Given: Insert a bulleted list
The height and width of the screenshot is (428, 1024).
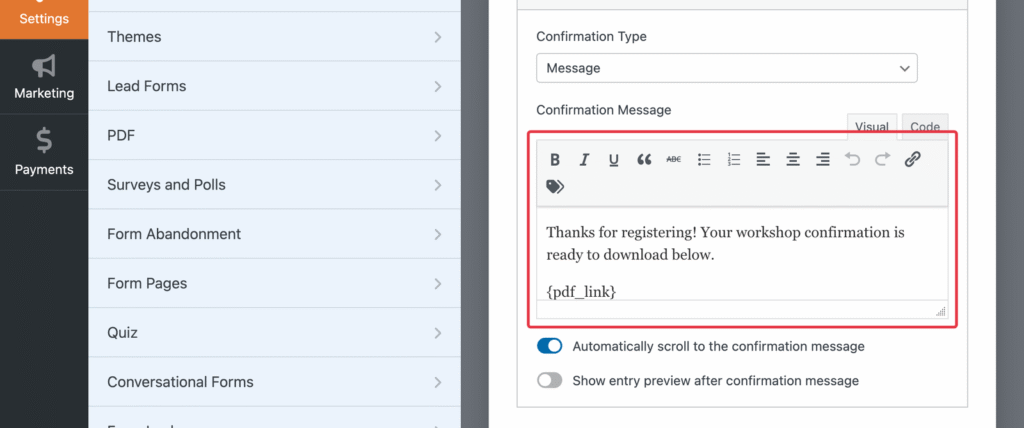Looking at the screenshot, I should (x=704, y=159).
